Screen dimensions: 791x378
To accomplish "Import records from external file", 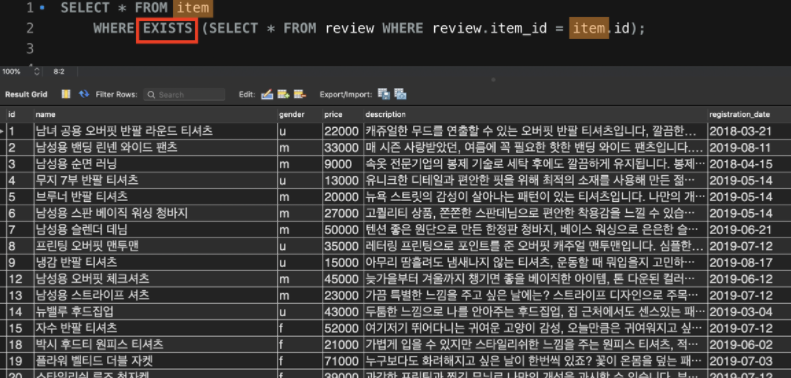I will click(x=401, y=94).
